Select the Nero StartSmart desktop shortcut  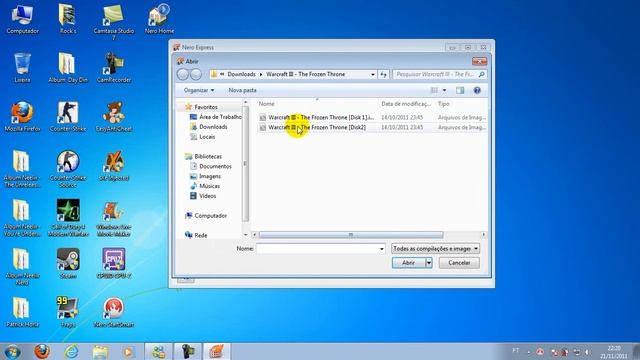[113, 313]
